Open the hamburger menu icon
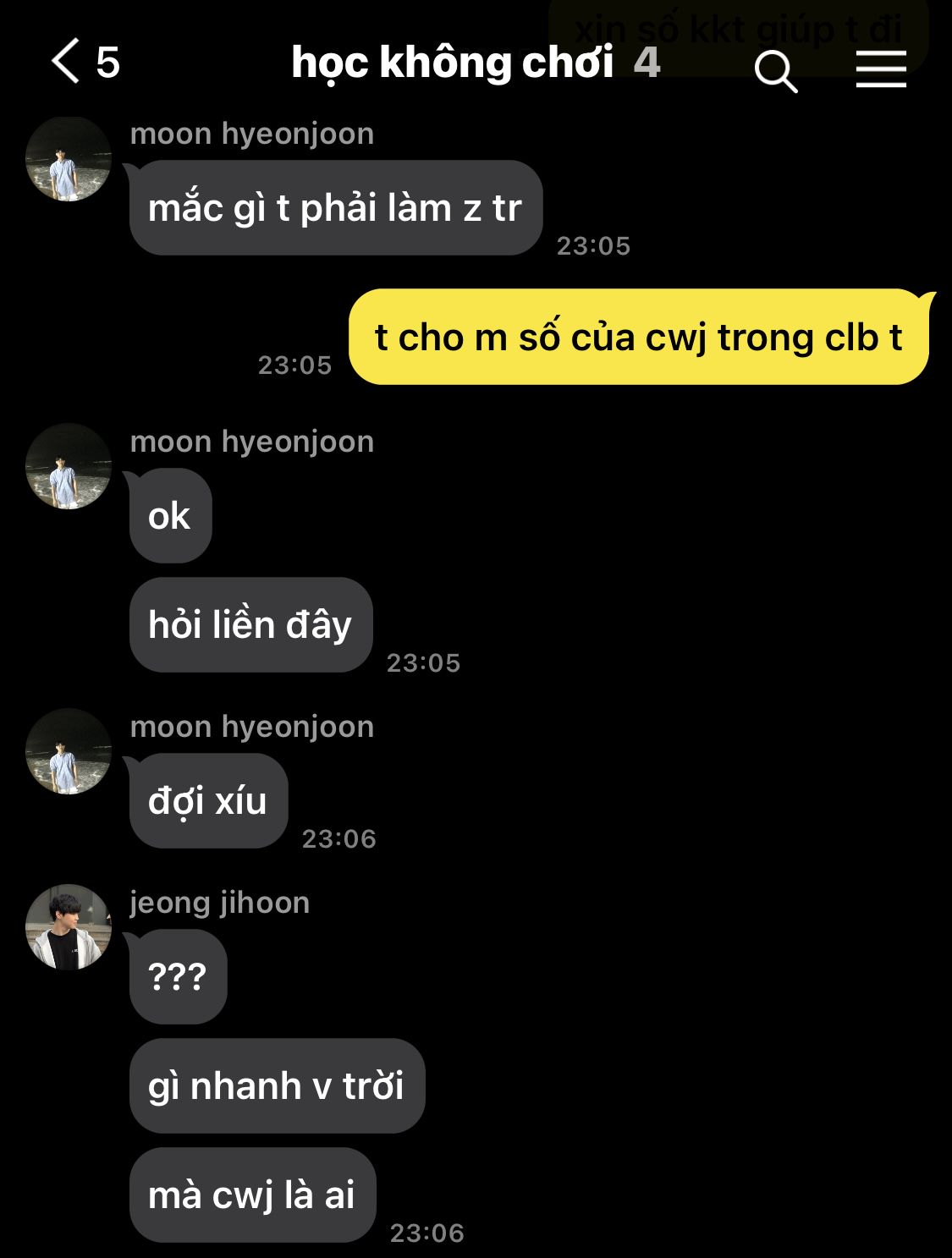Viewport: 952px width, 1258px height. 881,69
